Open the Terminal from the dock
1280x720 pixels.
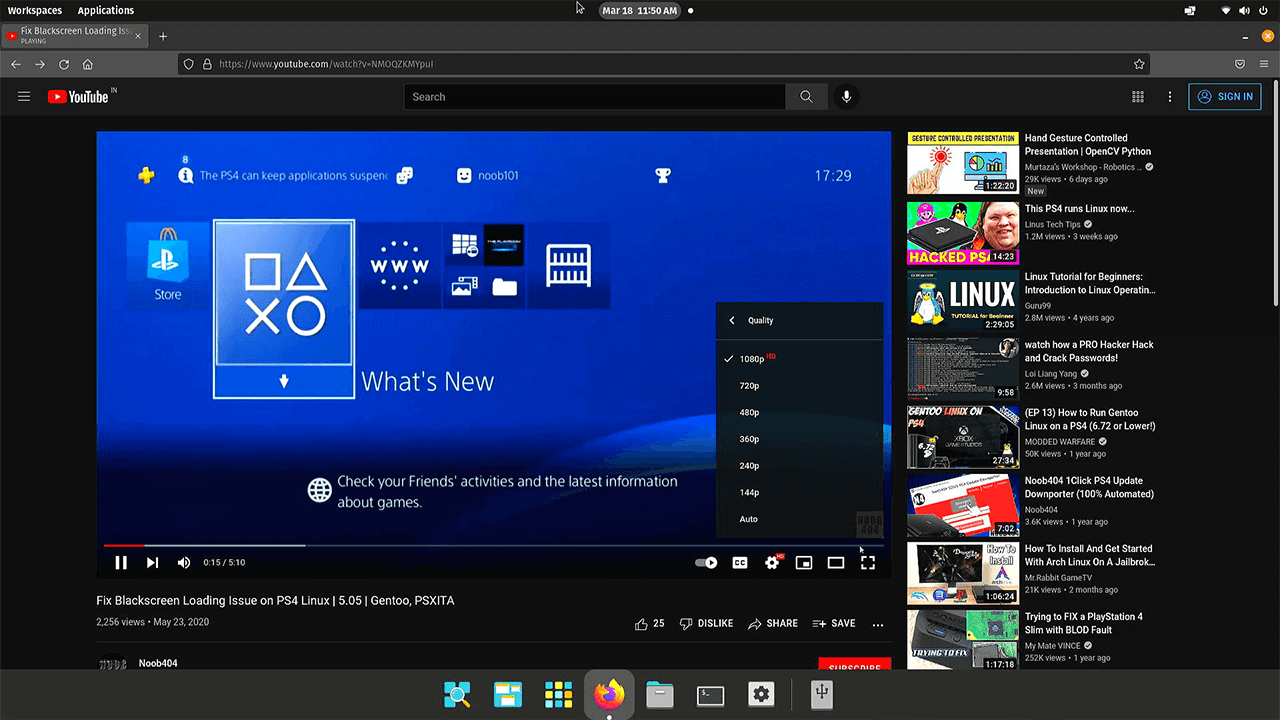711,694
